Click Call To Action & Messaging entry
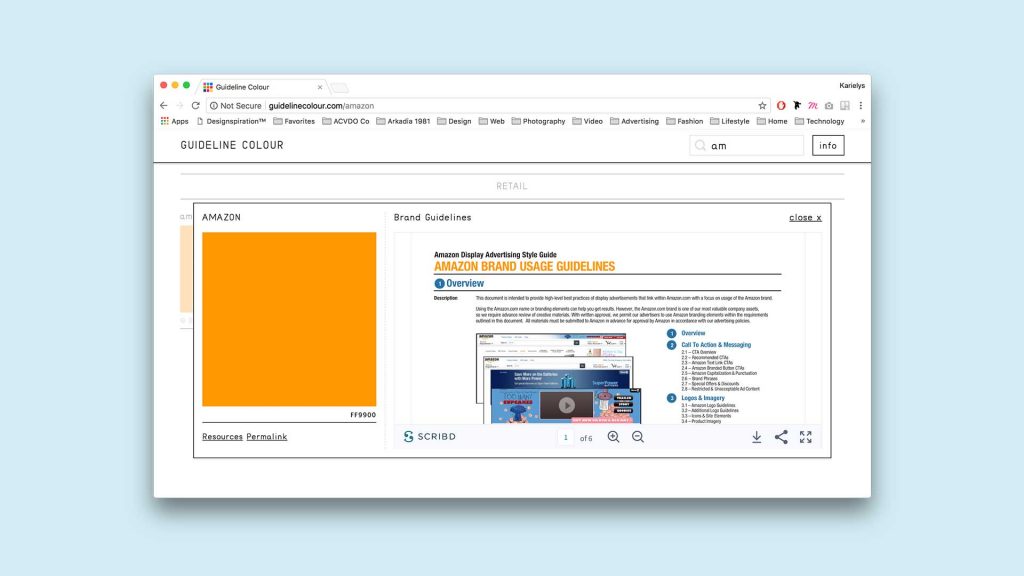 coord(716,345)
